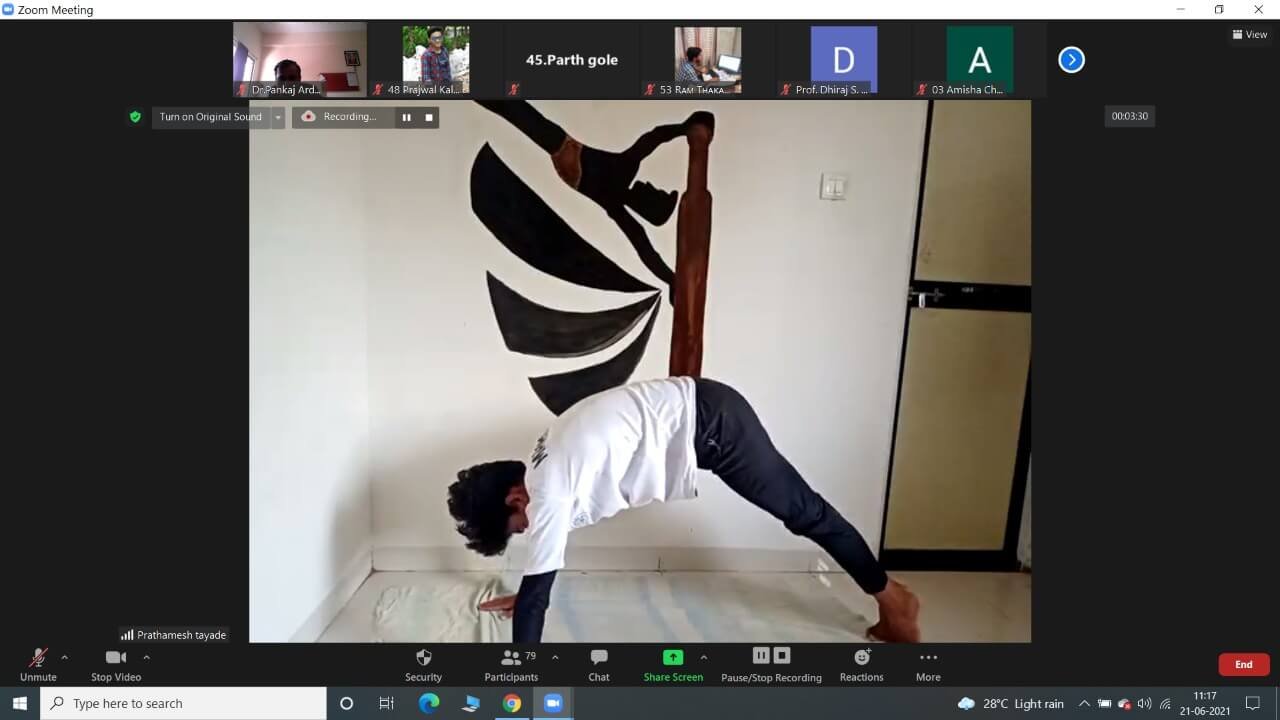Click the Type here to search box
This screenshot has height=720, width=1280.
click(x=183, y=703)
